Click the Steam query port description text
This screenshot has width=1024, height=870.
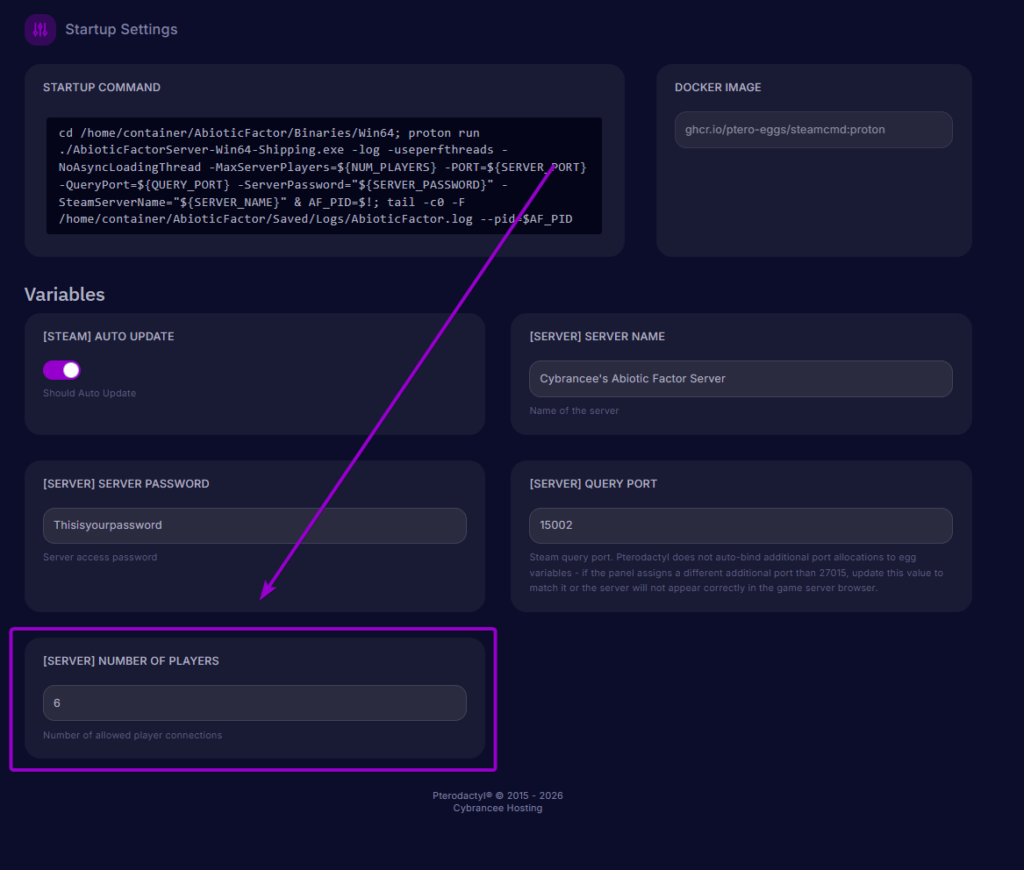click(x=736, y=573)
